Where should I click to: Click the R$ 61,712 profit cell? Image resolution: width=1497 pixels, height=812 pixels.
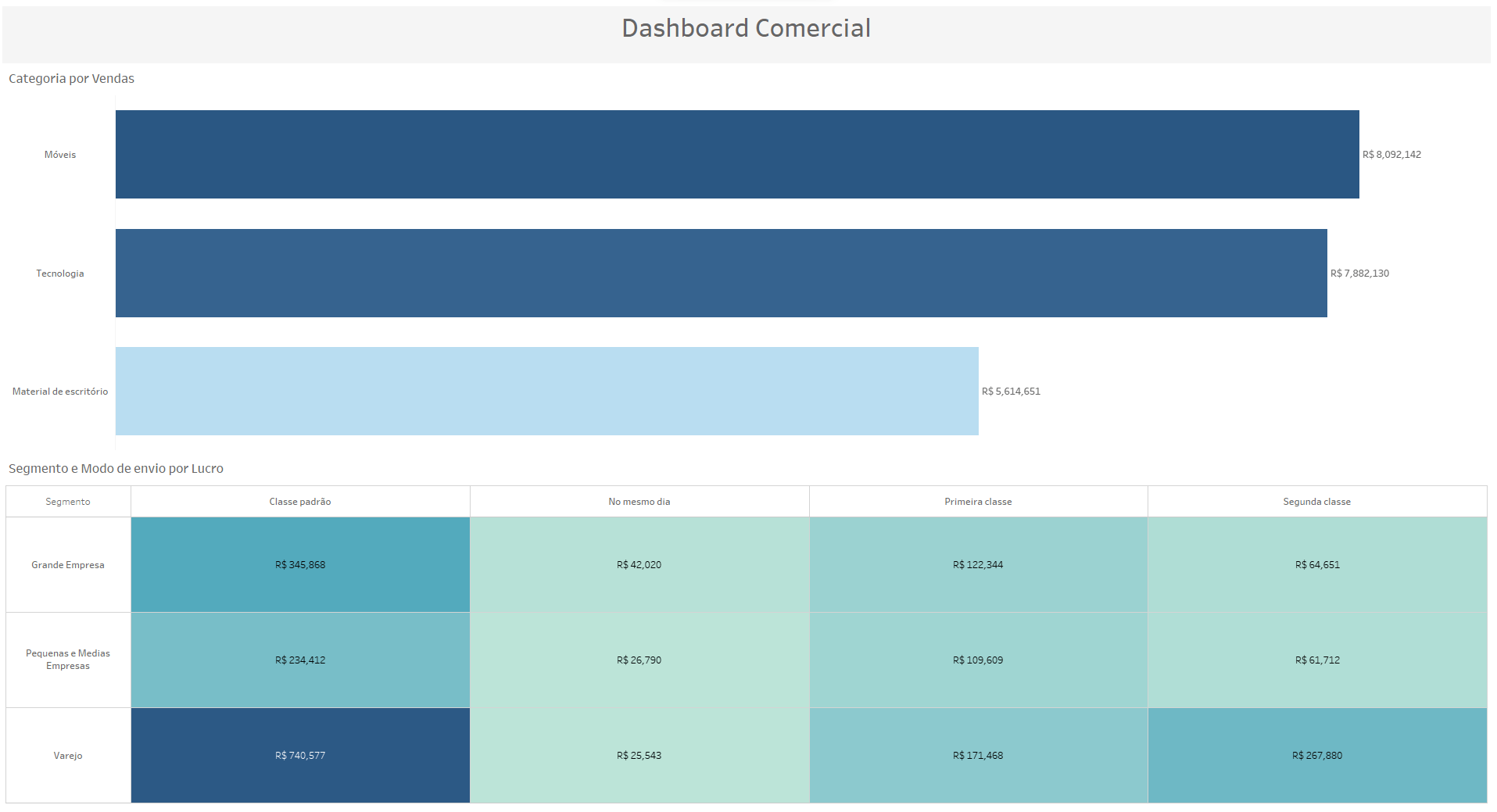(x=1317, y=660)
